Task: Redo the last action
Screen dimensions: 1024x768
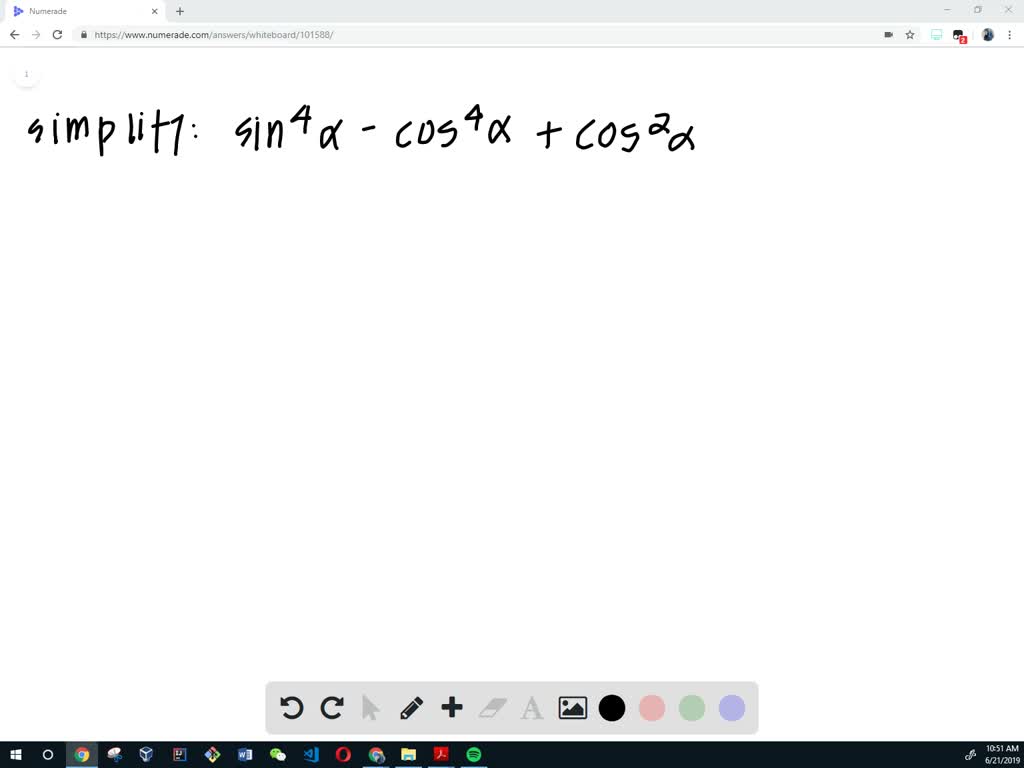Action: pyautogui.click(x=331, y=708)
